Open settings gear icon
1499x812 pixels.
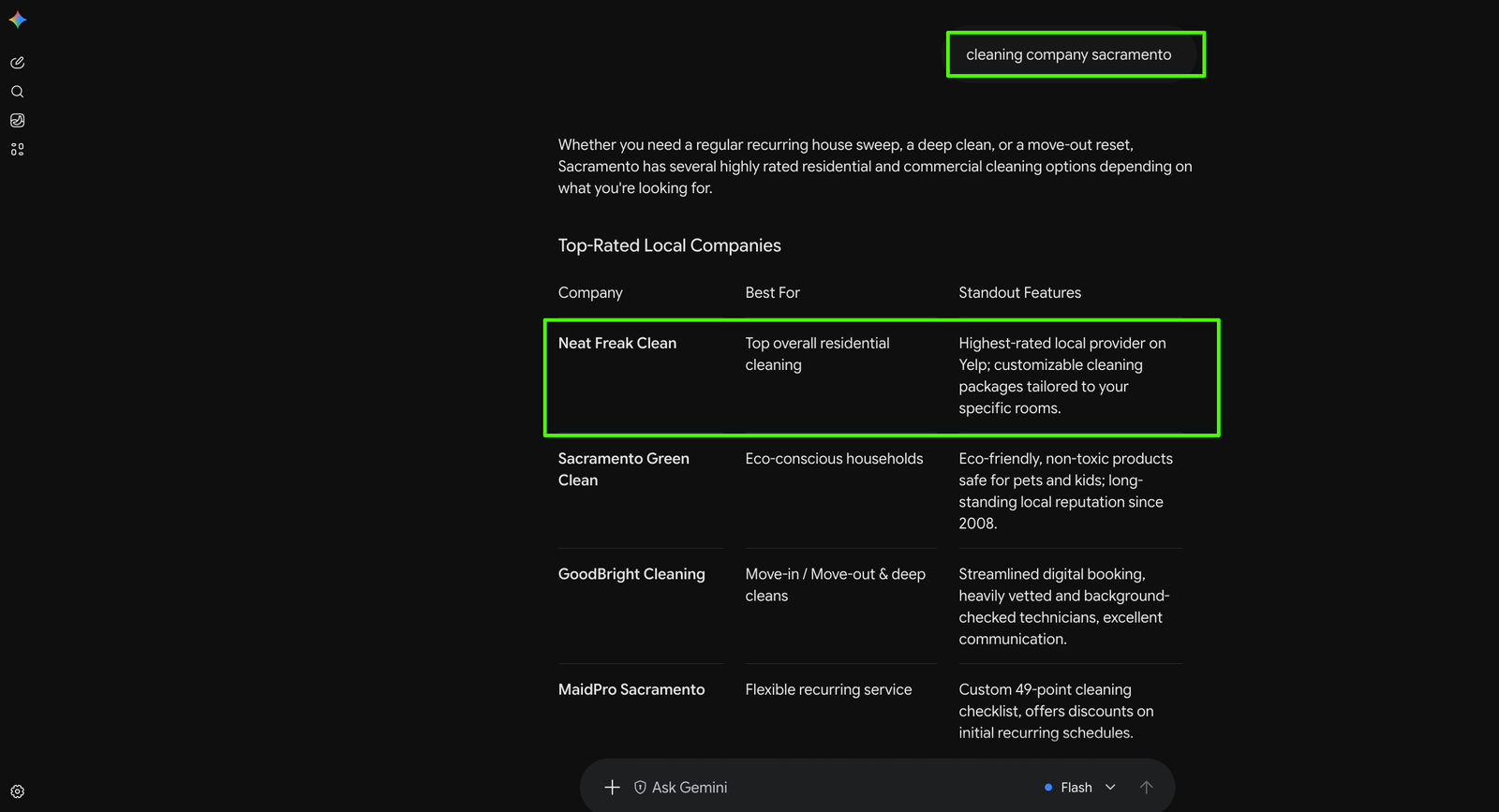tap(17, 791)
